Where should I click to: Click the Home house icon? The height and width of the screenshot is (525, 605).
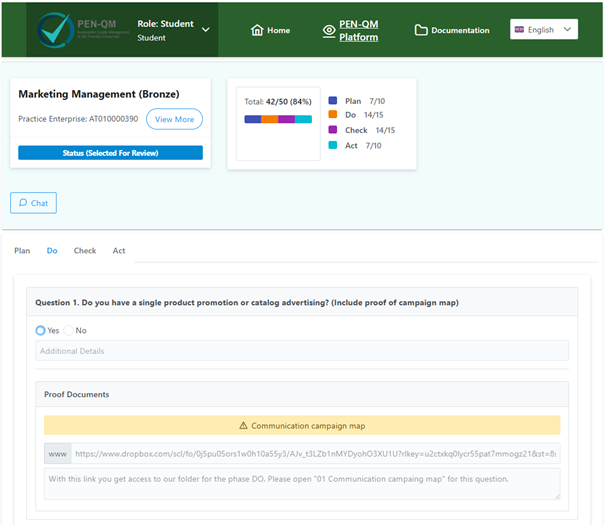pos(257,30)
